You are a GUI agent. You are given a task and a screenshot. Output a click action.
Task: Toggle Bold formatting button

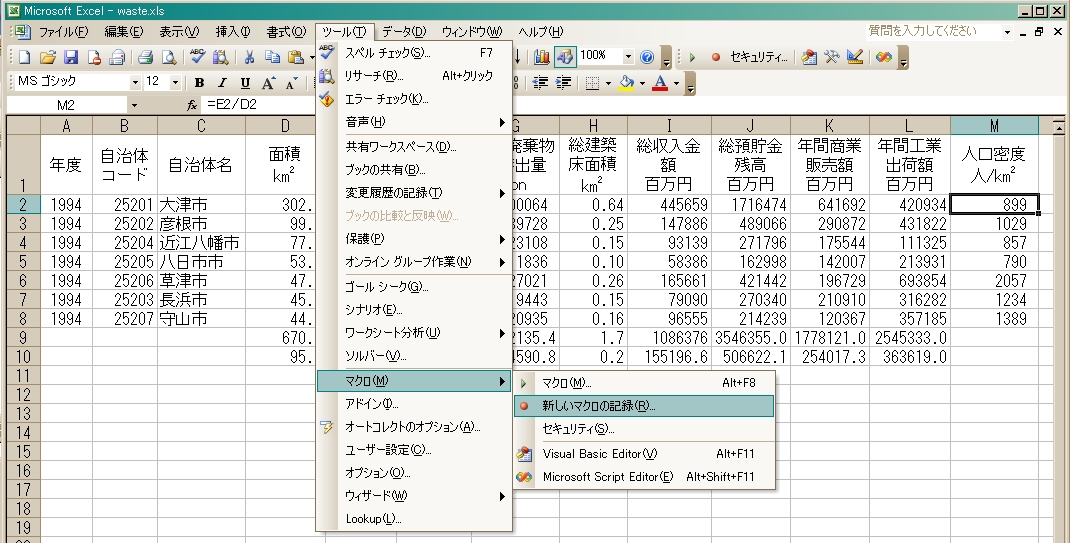click(199, 83)
